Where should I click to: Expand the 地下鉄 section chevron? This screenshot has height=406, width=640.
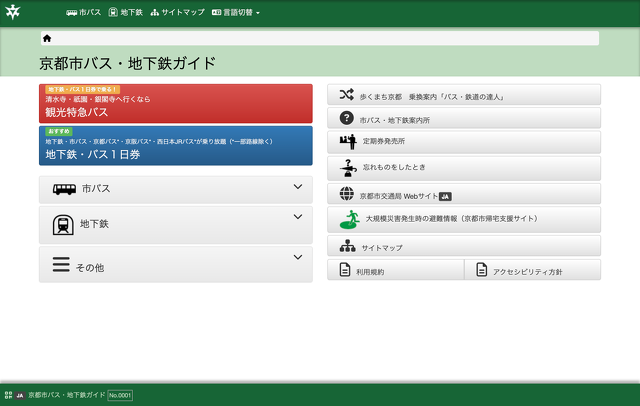(x=297, y=217)
